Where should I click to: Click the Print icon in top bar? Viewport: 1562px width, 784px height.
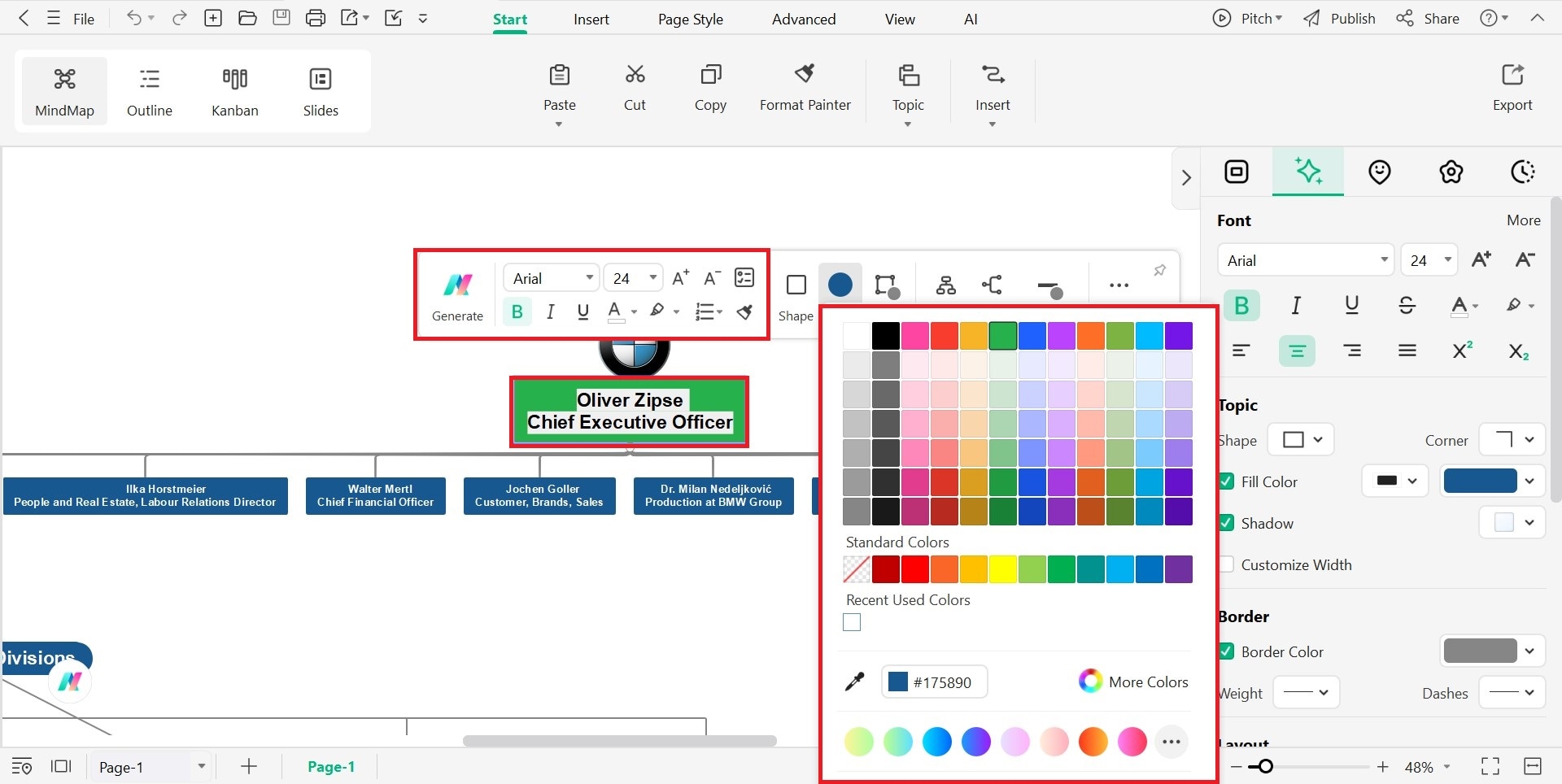[316, 18]
